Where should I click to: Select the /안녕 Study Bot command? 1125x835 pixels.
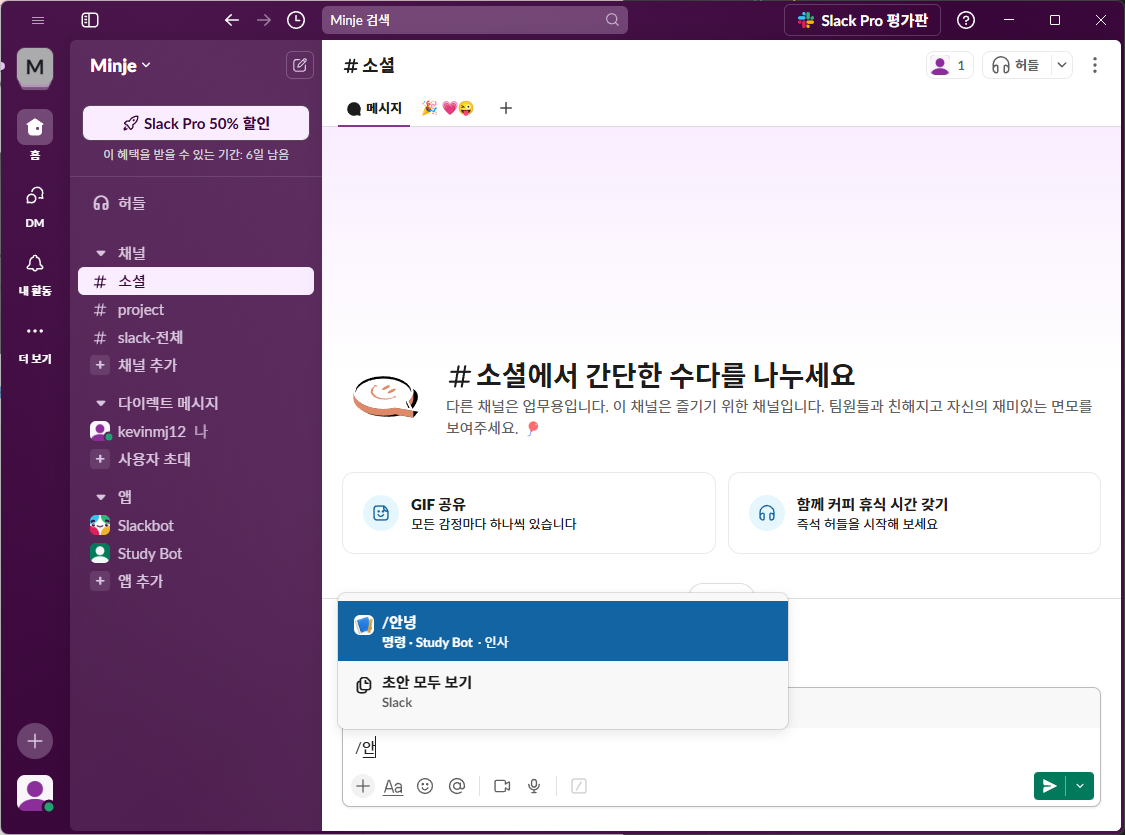pyautogui.click(x=562, y=631)
